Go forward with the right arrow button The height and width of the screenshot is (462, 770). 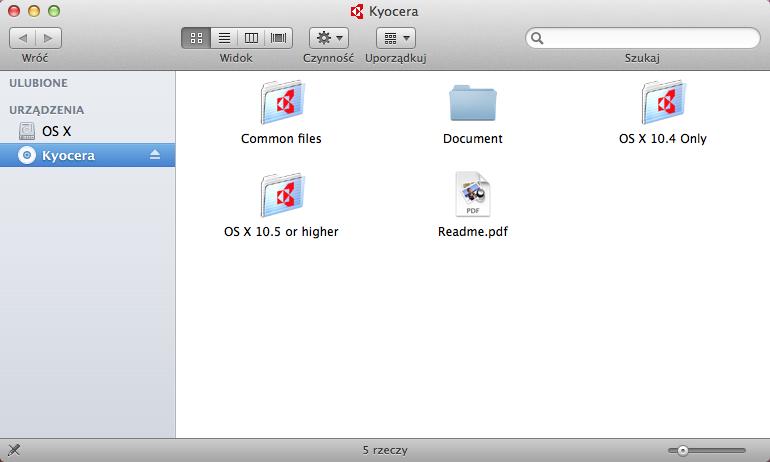tap(48, 38)
